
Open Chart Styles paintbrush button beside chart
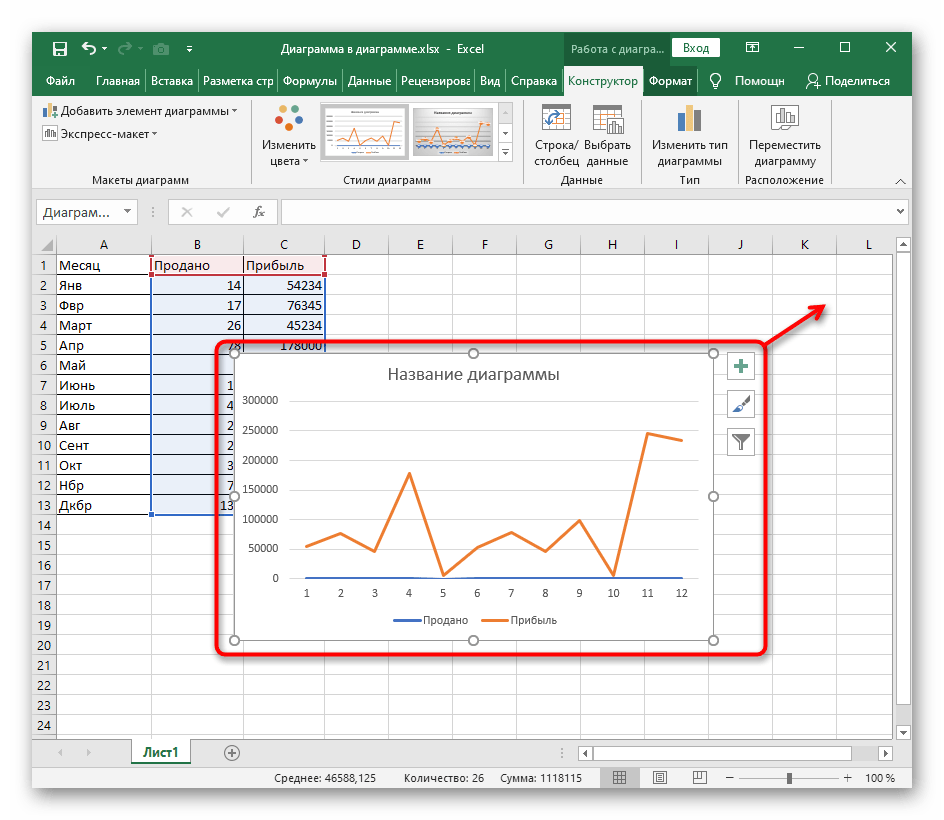(x=741, y=404)
